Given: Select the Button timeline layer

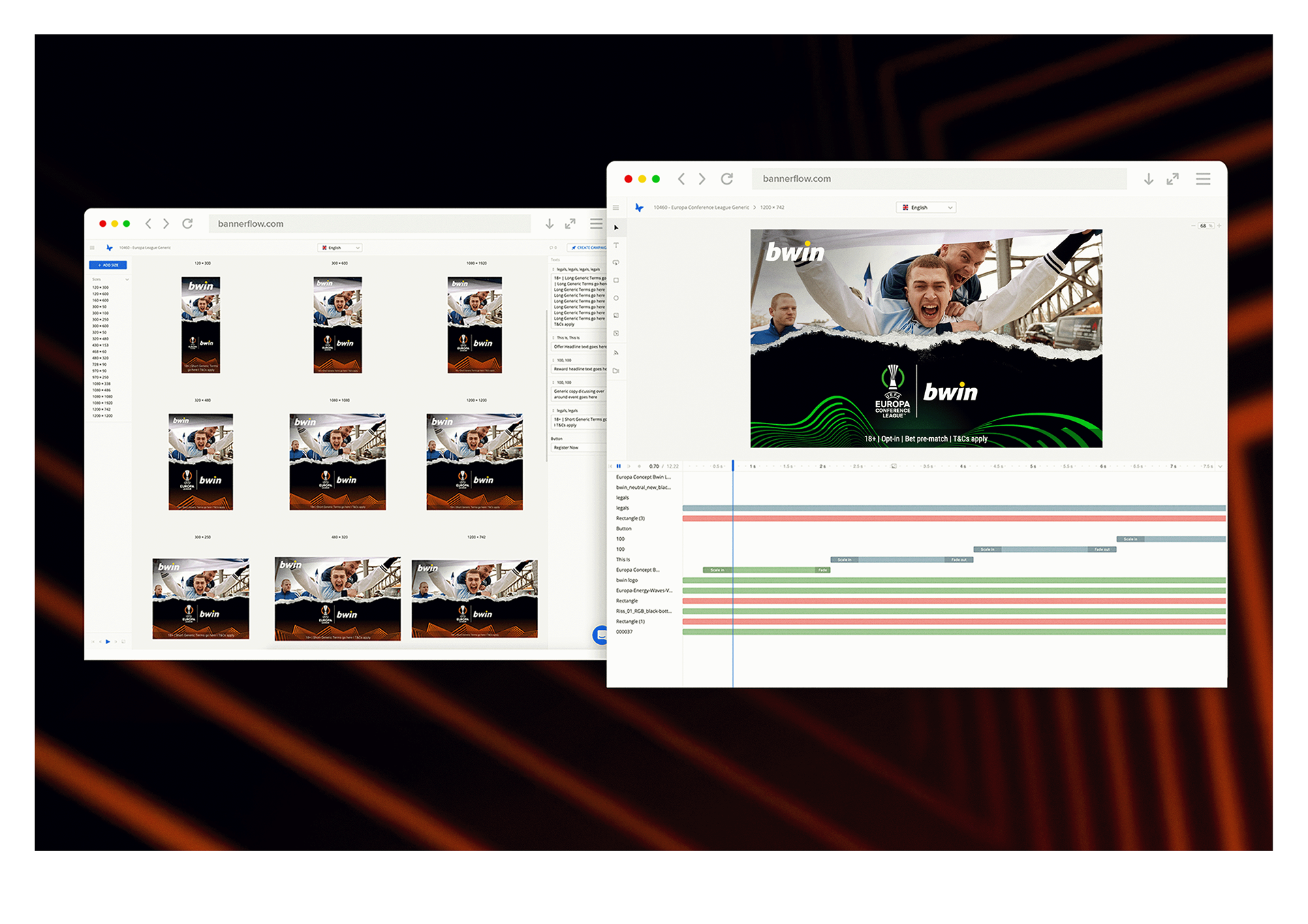Looking at the screenshot, I should 624,528.
